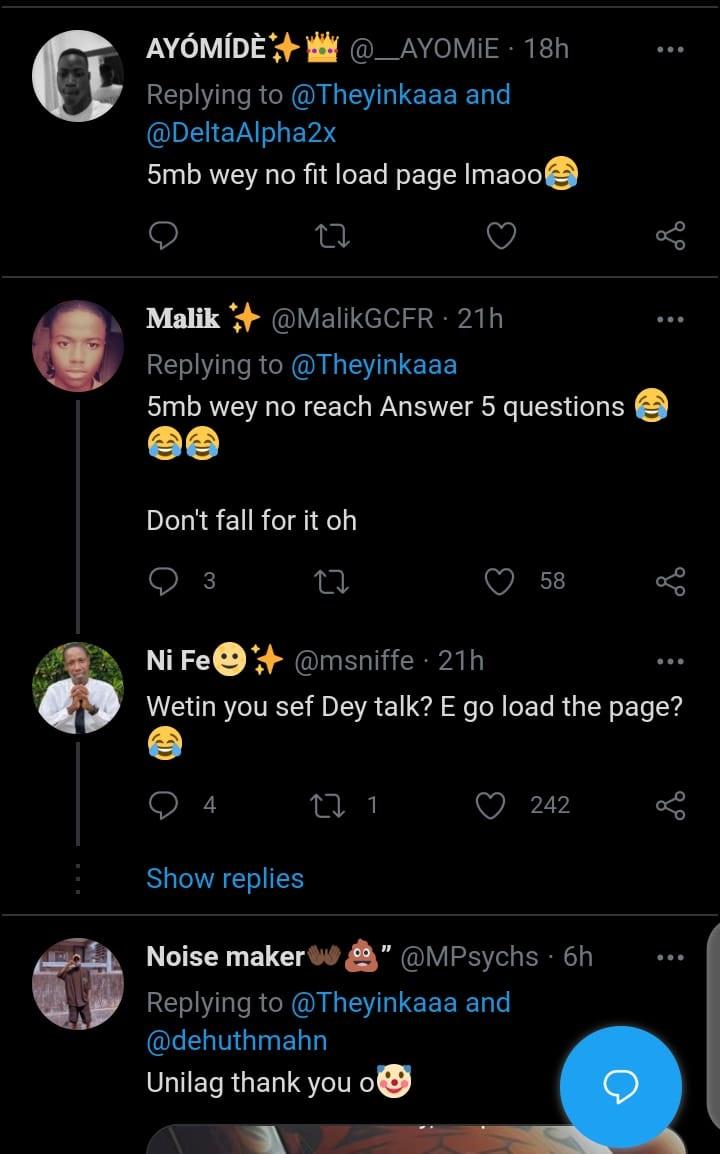Viewport: 720px width, 1154px height.
Task: Like Malik's tweet with 58 likes
Action: coord(500,581)
